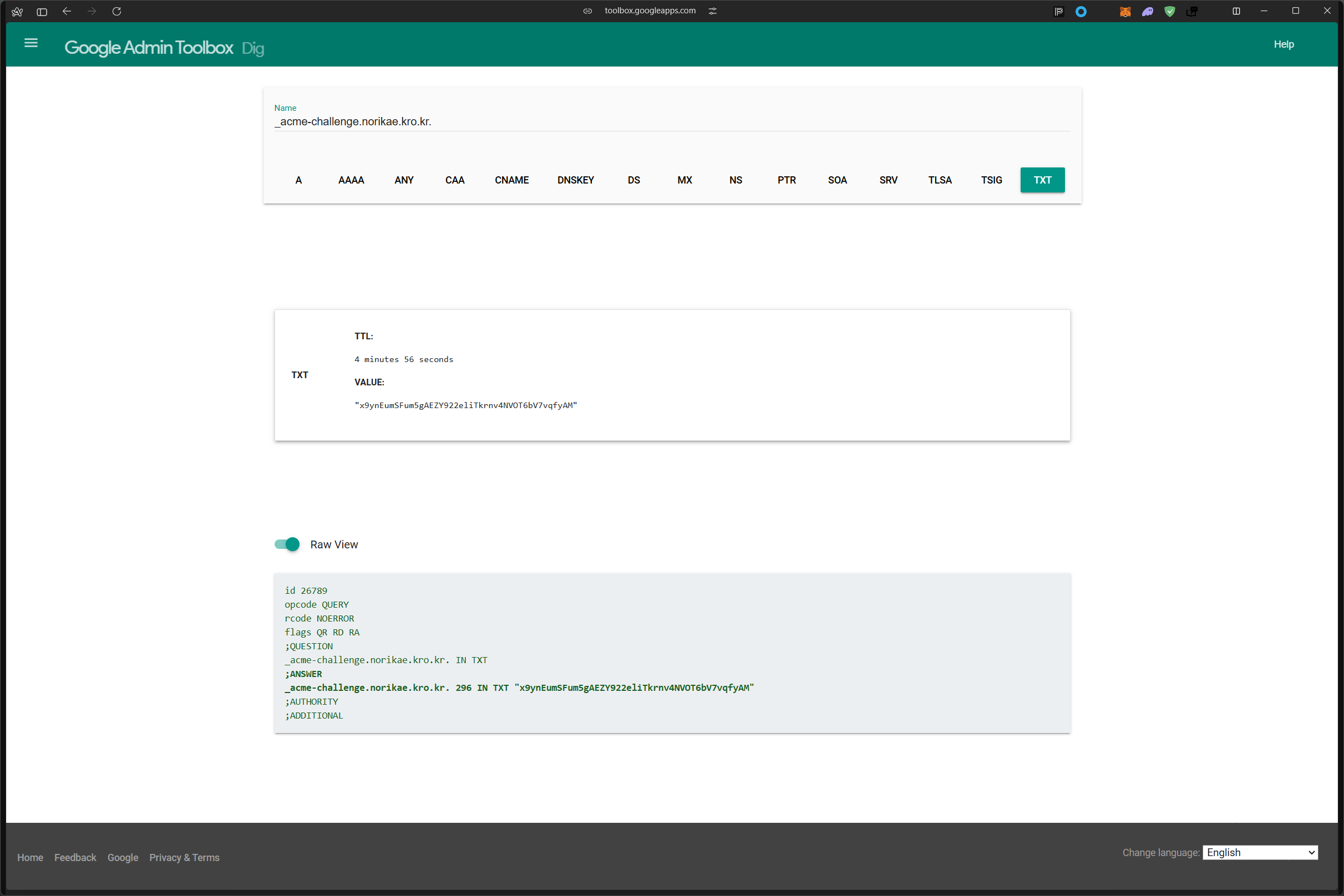
Task: Open the Change language dropdown
Action: [x=1260, y=852]
